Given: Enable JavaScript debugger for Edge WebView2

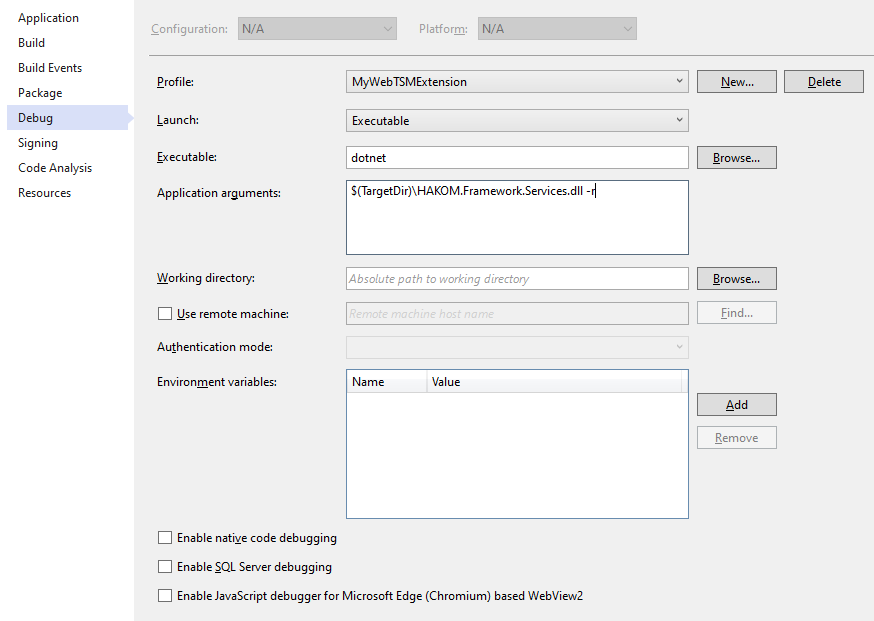Looking at the screenshot, I should (165, 596).
